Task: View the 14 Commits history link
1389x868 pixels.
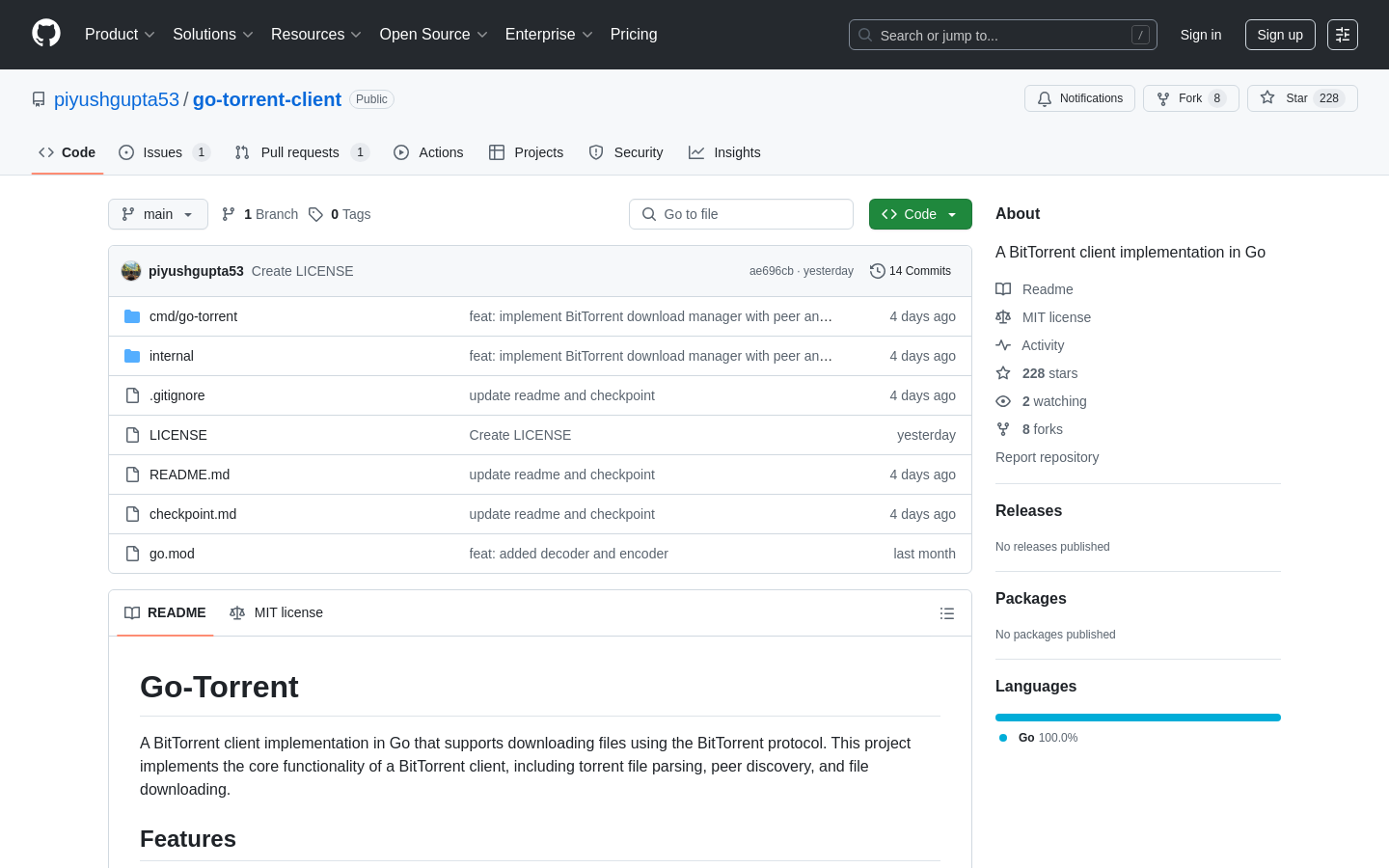Action: tap(911, 271)
